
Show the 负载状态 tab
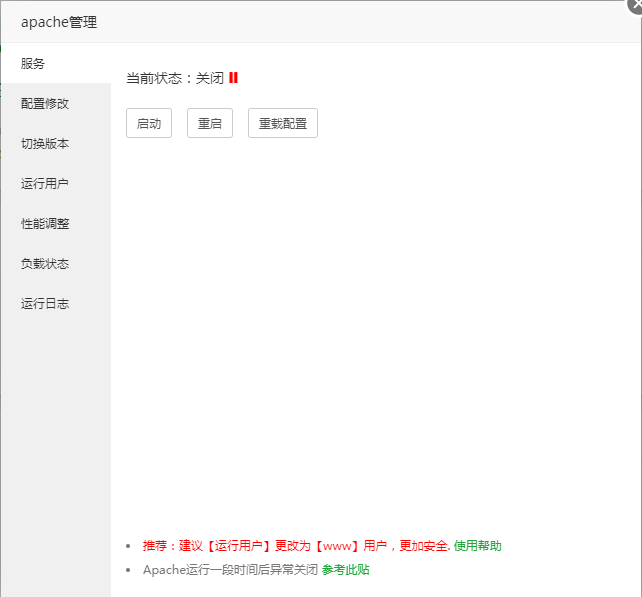point(56,264)
